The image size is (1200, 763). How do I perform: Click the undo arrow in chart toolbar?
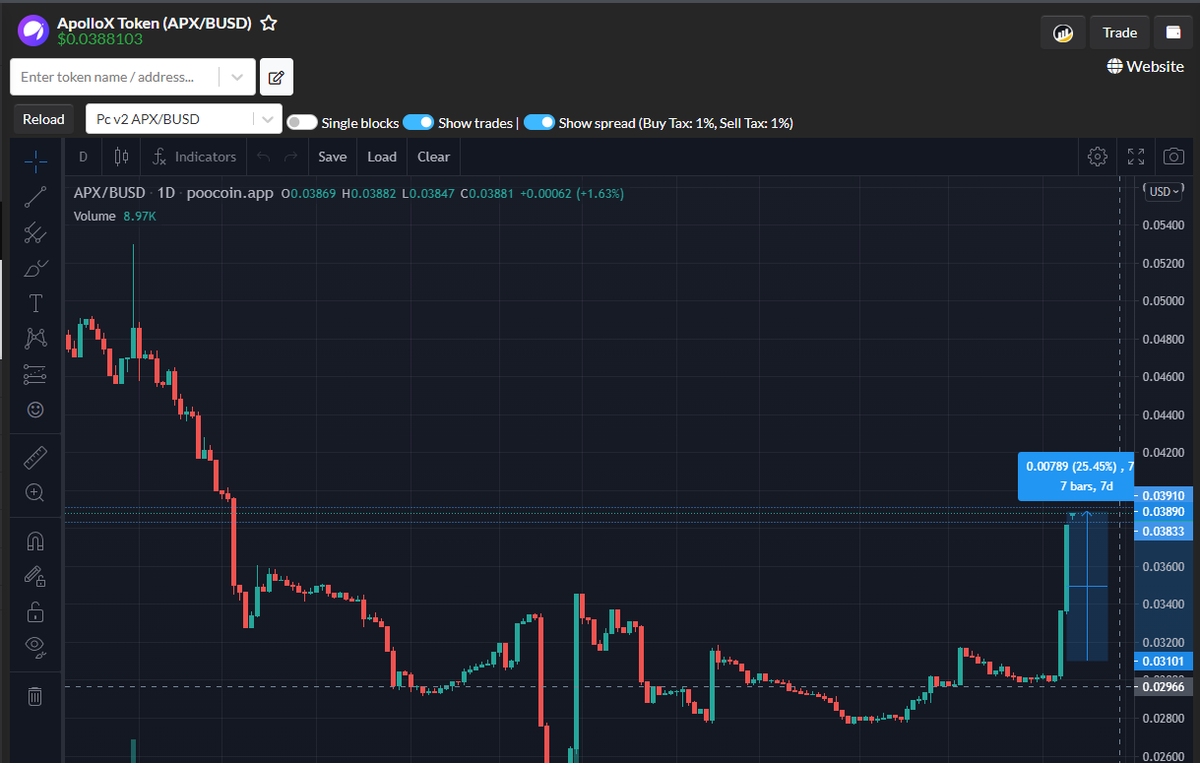[x=264, y=157]
